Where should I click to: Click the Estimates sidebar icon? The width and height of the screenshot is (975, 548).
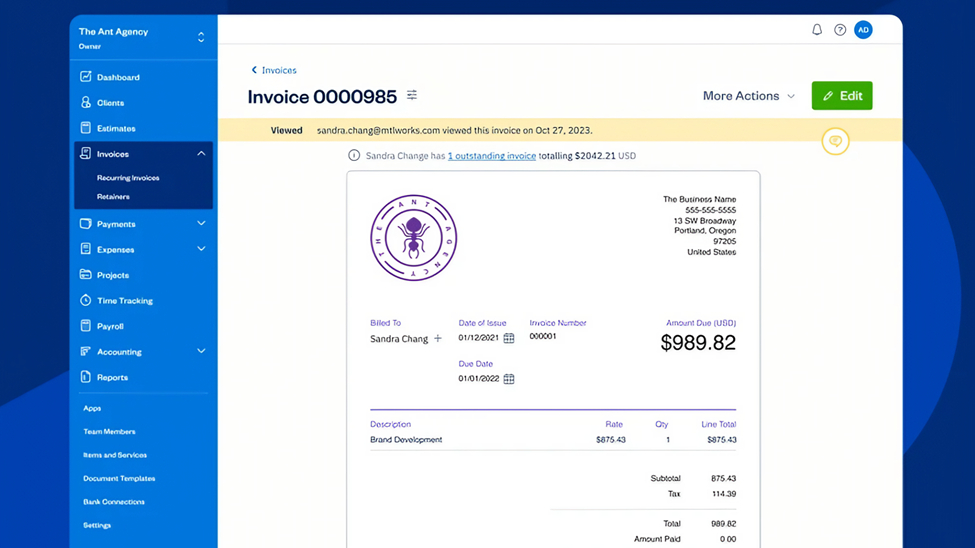(86, 128)
